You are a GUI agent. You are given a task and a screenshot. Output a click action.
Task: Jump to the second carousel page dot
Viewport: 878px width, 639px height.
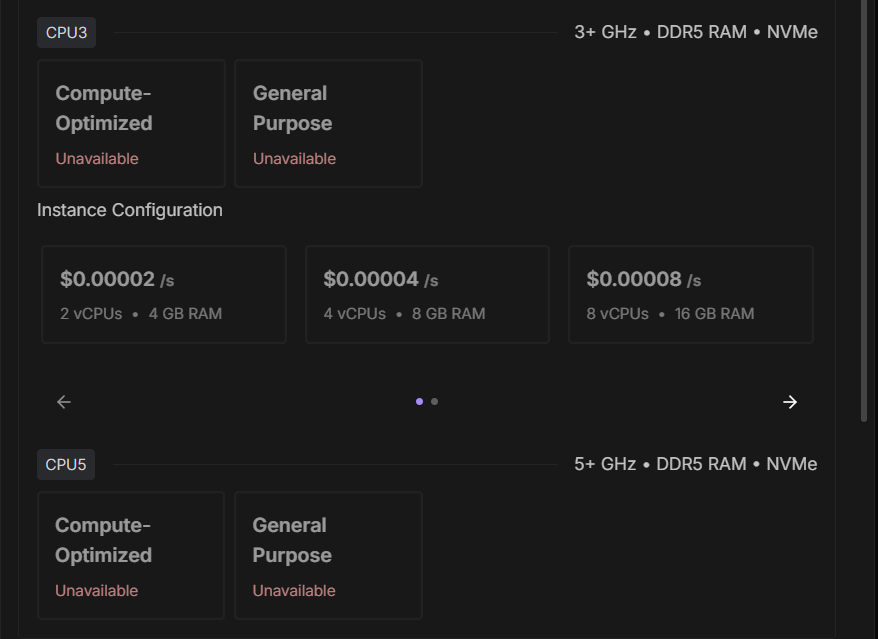coord(434,402)
